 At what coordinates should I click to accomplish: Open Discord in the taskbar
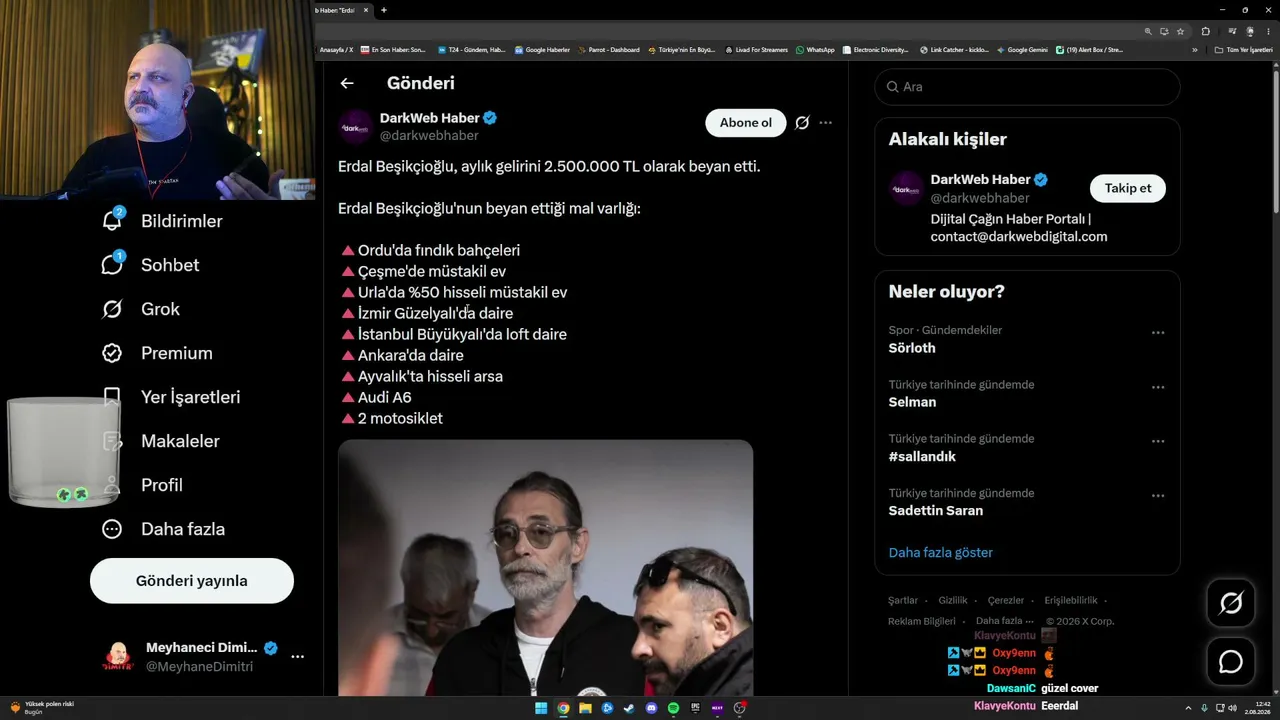point(651,708)
